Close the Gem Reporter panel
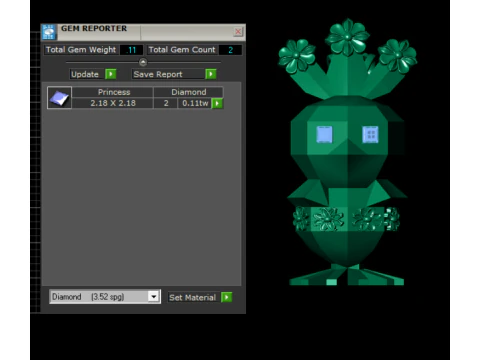480x360 pixels. pos(238,32)
